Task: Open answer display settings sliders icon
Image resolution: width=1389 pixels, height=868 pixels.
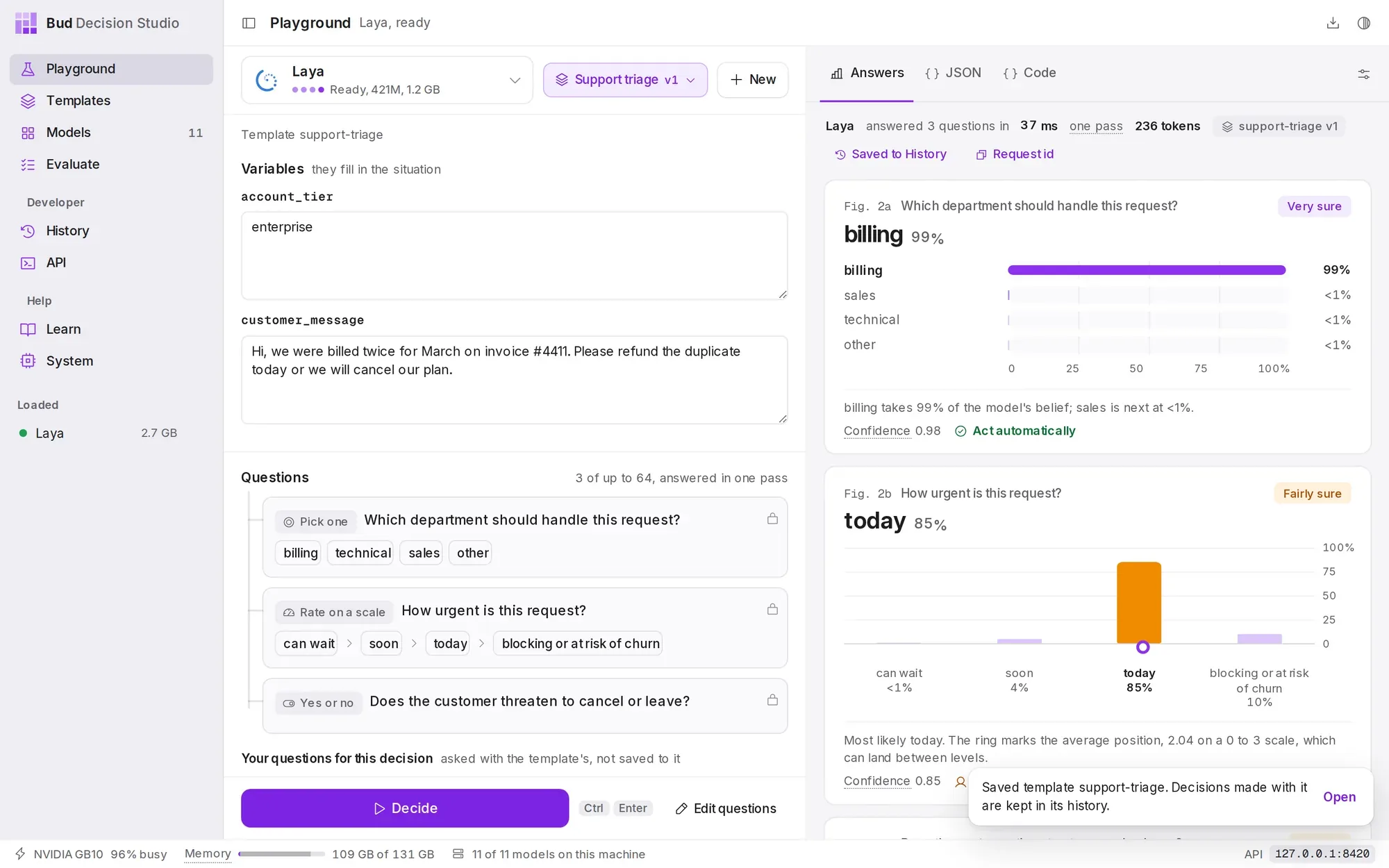Action: (x=1364, y=74)
